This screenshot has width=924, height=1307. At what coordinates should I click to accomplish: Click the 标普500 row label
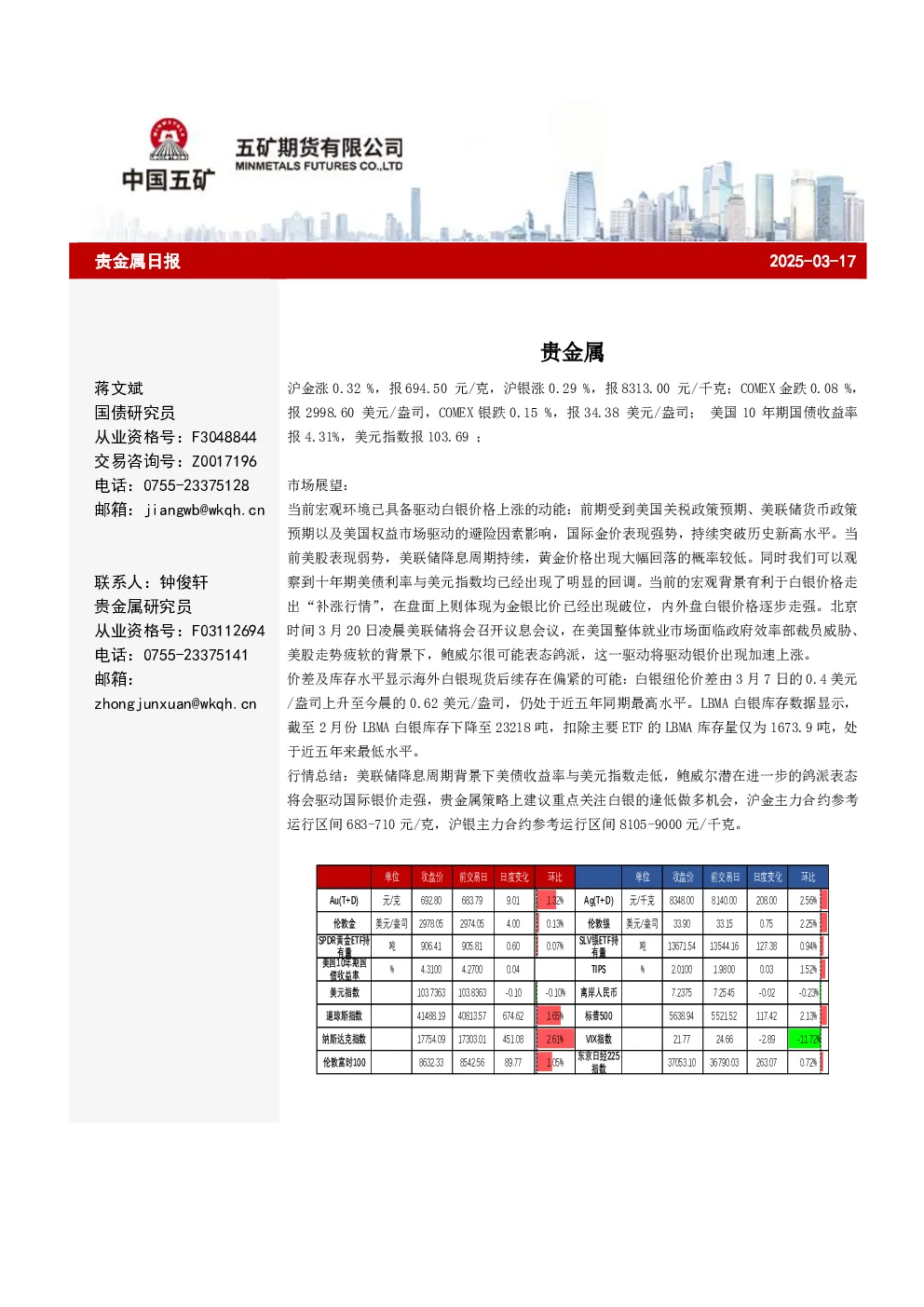(x=598, y=1016)
